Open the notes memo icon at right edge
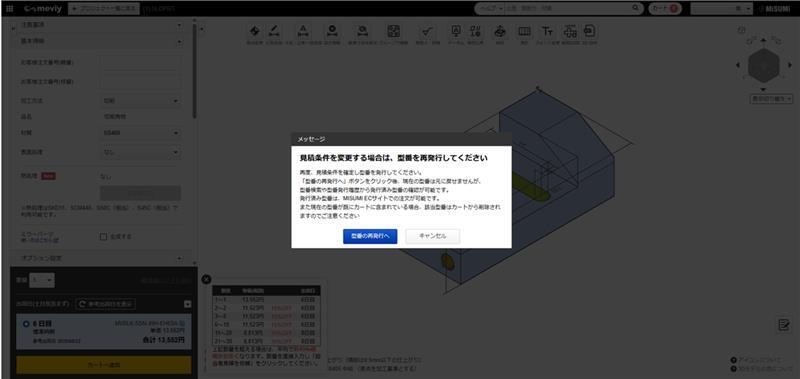The width and height of the screenshot is (800, 379). 784,324
